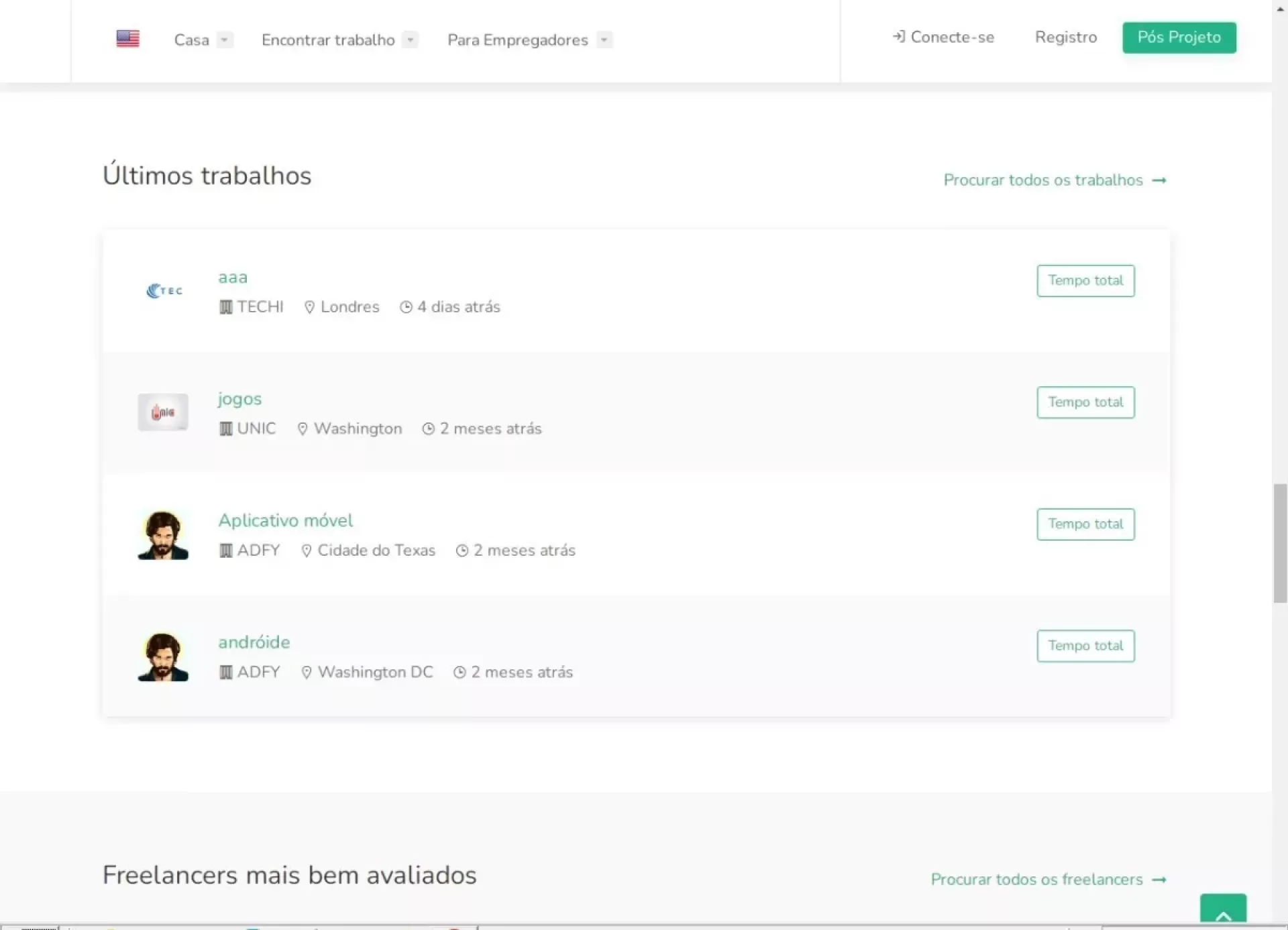Click arrow next to Procurar todos os freelancers
1288x930 pixels.
point(1159,880)
